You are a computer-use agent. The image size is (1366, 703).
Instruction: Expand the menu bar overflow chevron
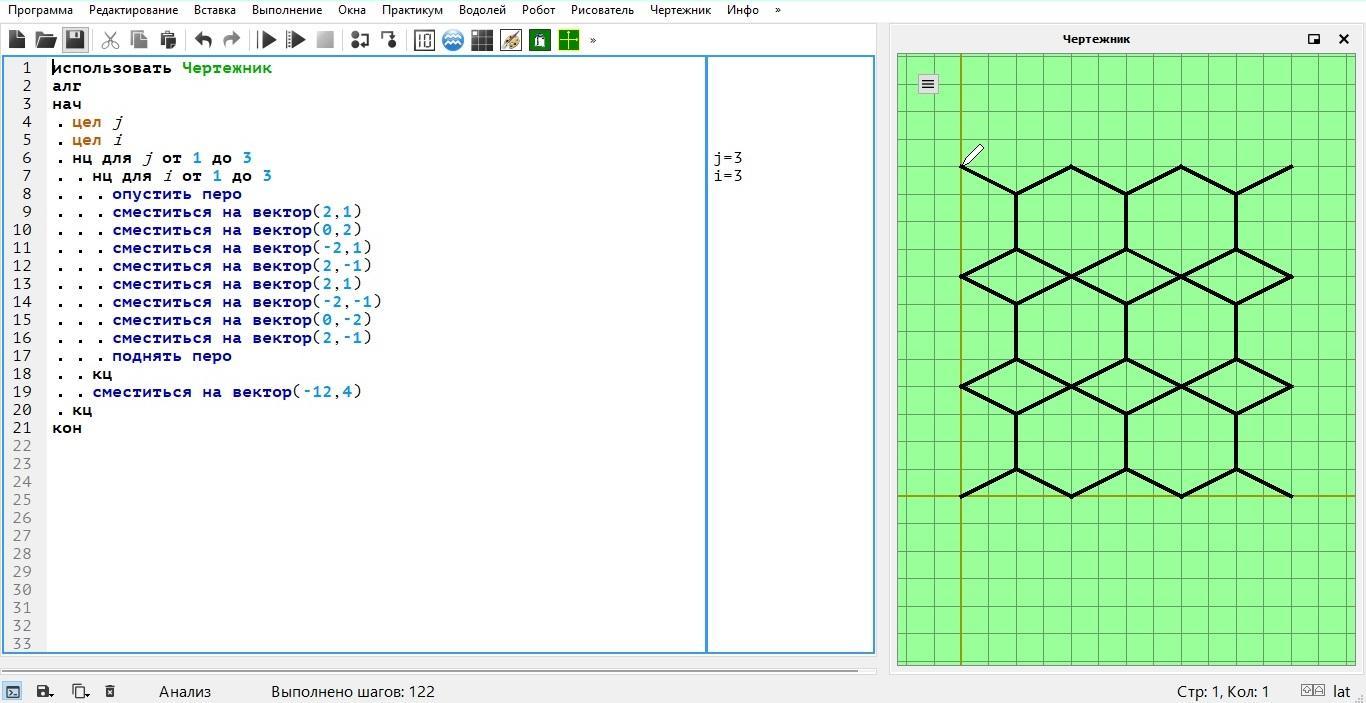tap(778, 10)
